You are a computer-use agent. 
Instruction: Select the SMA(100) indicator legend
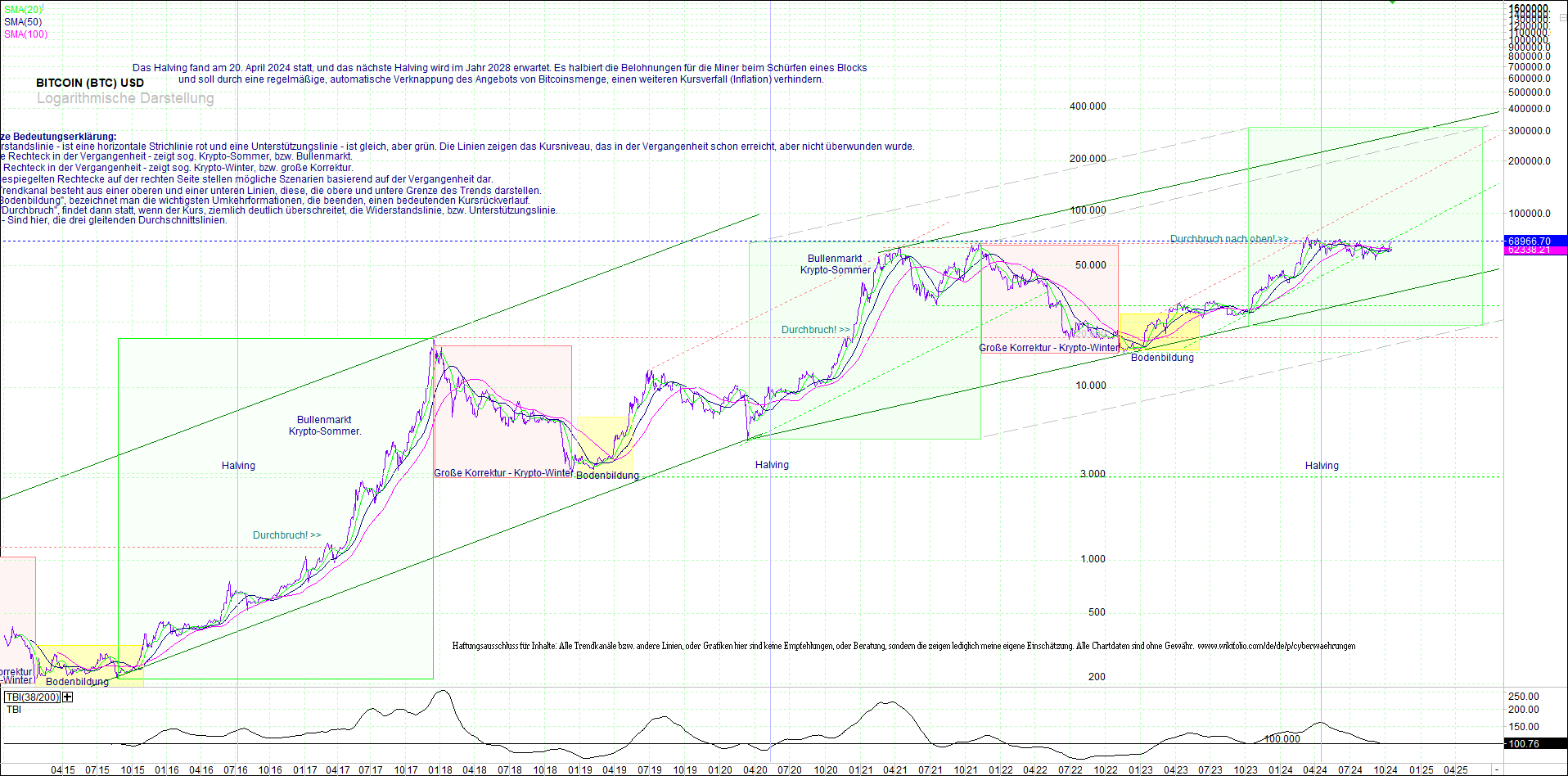(x=25, y=34)
